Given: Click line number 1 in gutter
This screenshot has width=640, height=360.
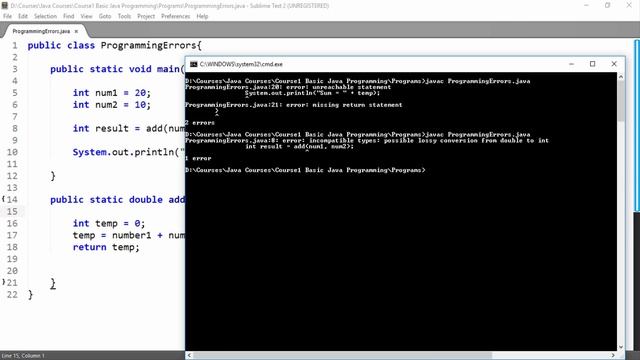Looking at the screenshot, I should click(x=15, y=45).
